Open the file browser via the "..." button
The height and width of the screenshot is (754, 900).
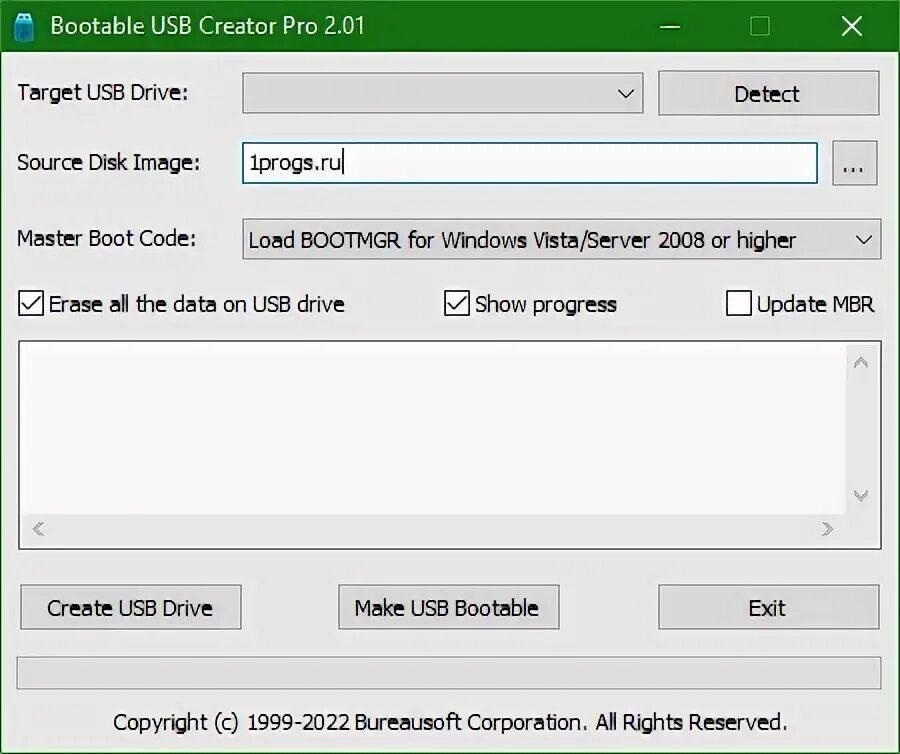tap(855, 163)
